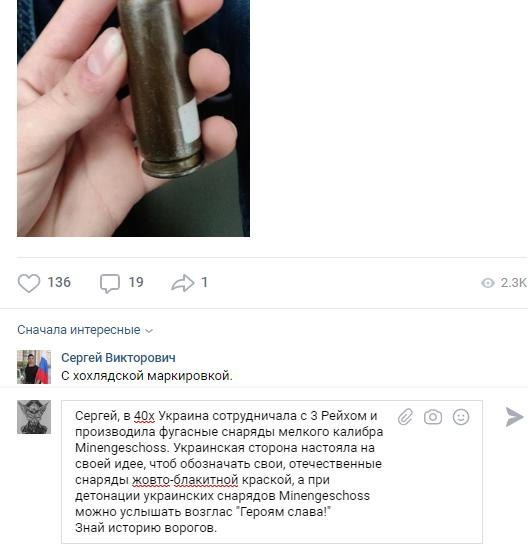The width and height of the screenshot is (528, 545).
Task: Click Сергей Викторович's avatar with flag
Action: click(34, 367)
